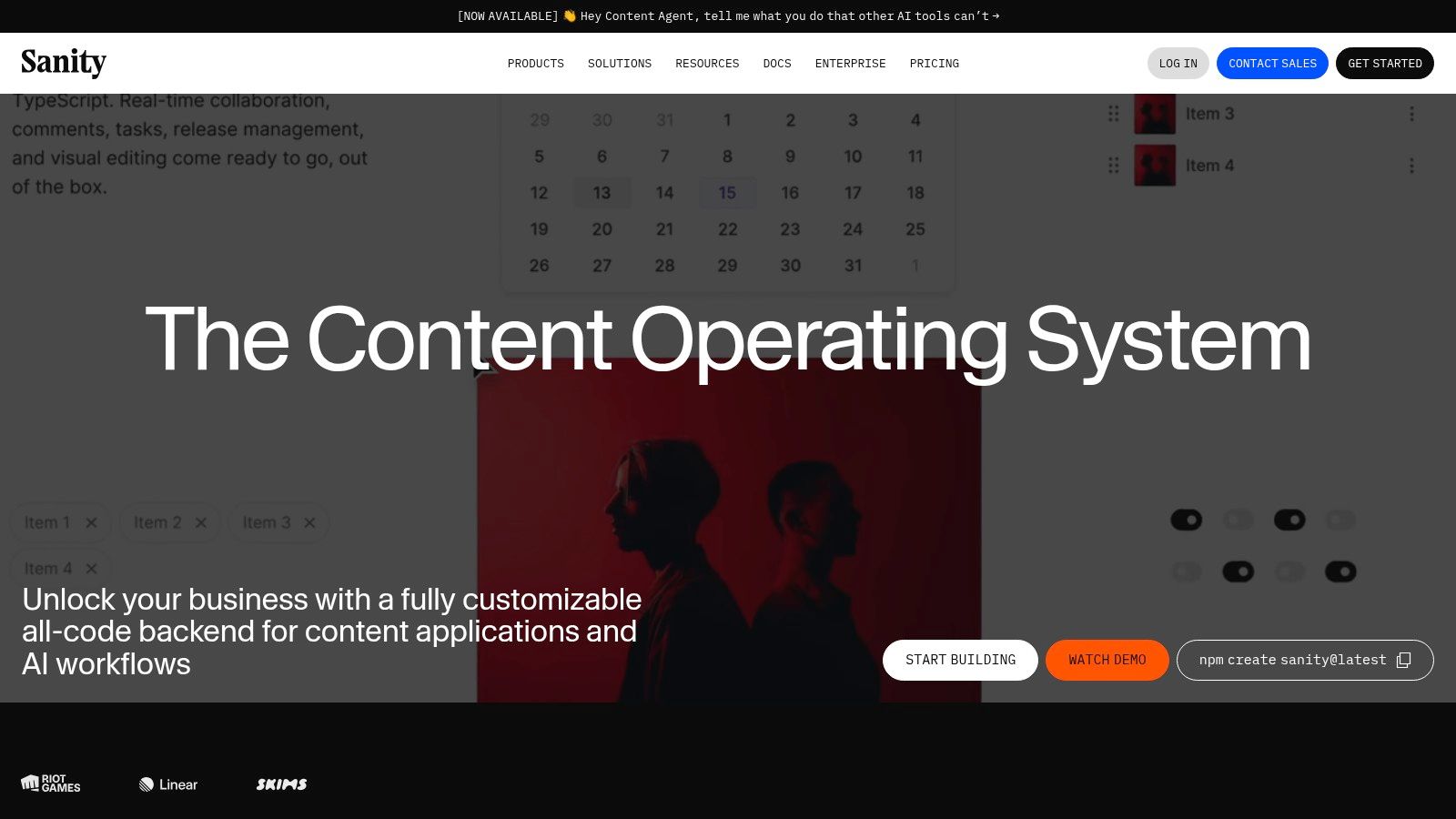Click the Contact Sales button
The width and height of the screenshot is (1456, 819).
(1272, 64)
